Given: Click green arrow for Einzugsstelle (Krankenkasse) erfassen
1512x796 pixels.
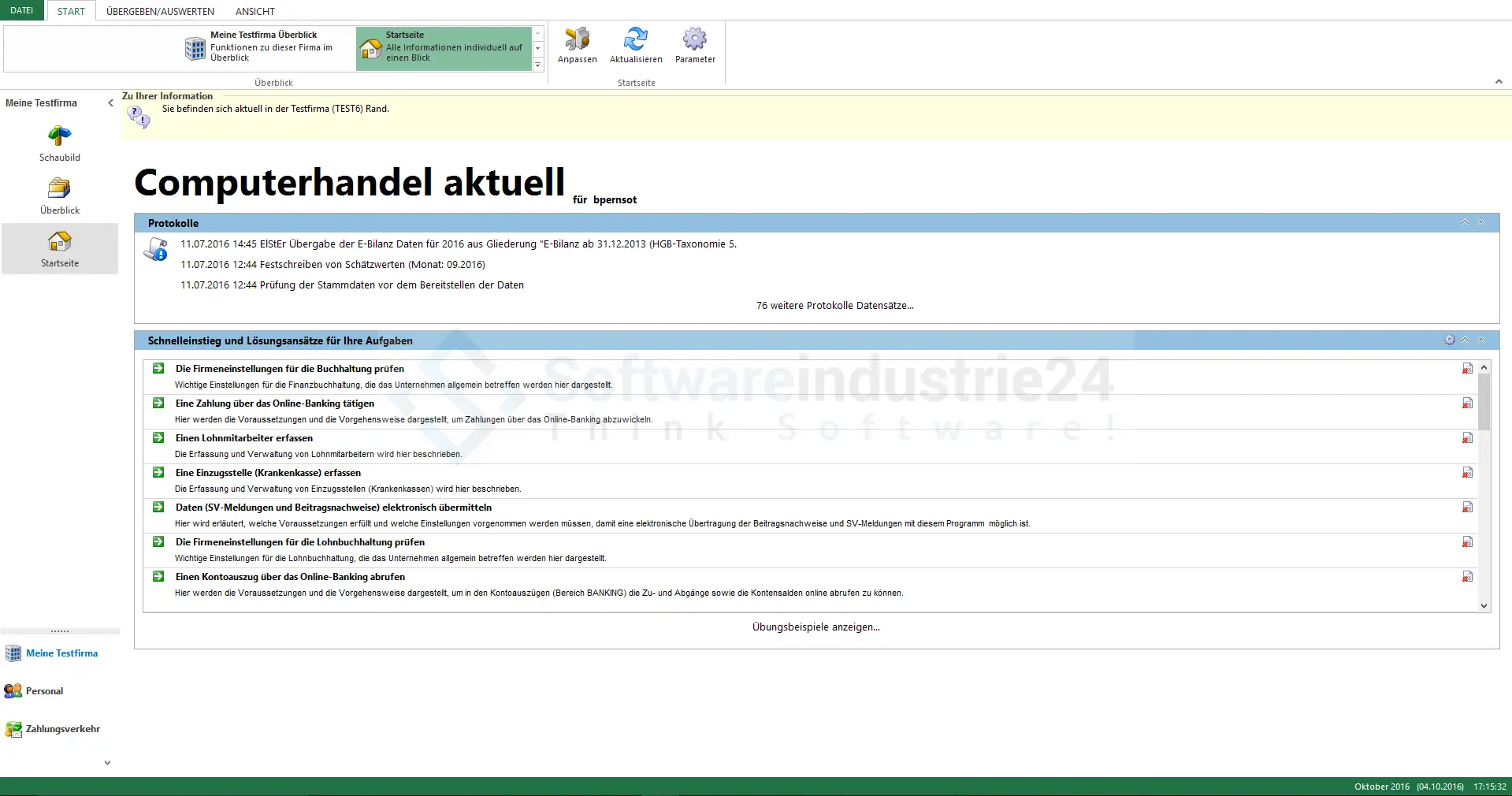Looking at the screenshot, I should (158, 473).
